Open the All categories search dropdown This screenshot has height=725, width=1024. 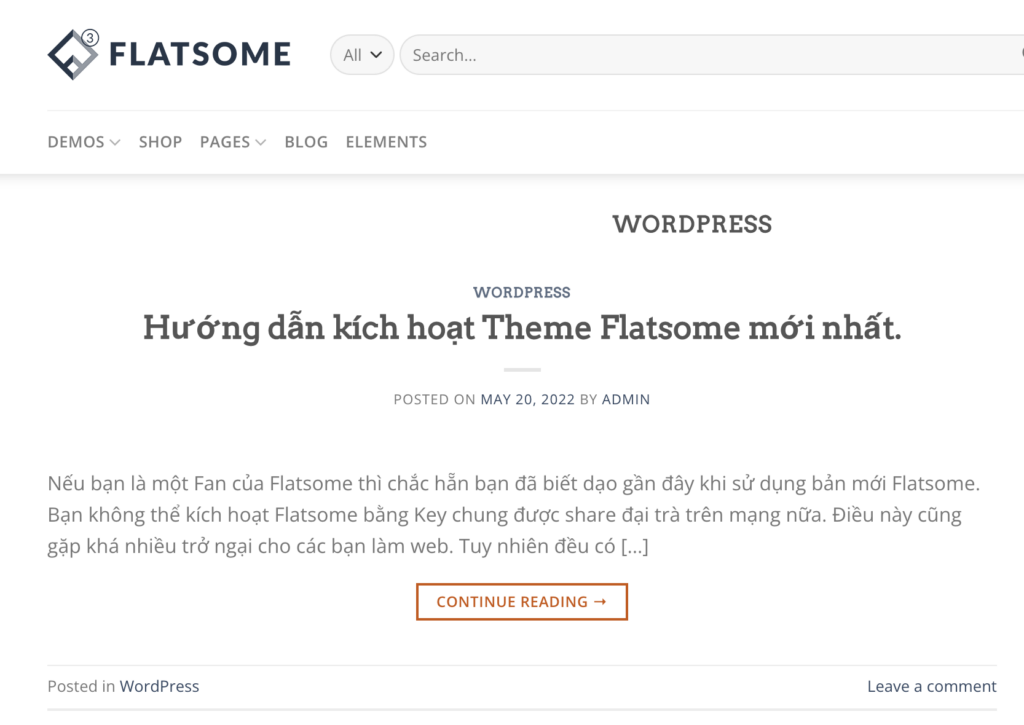pos(362,55)
